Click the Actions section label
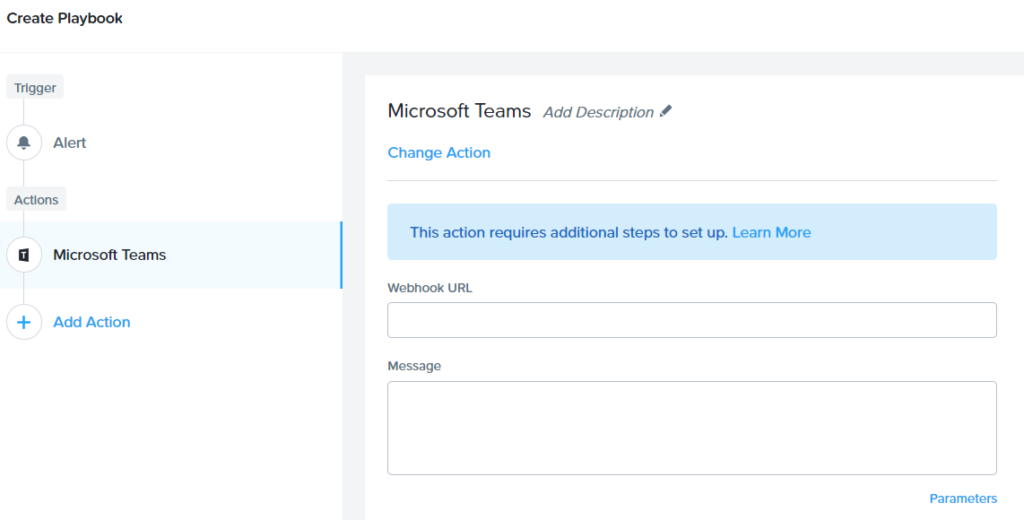Viewport: 1024px width, 520px height. (37, 200)
